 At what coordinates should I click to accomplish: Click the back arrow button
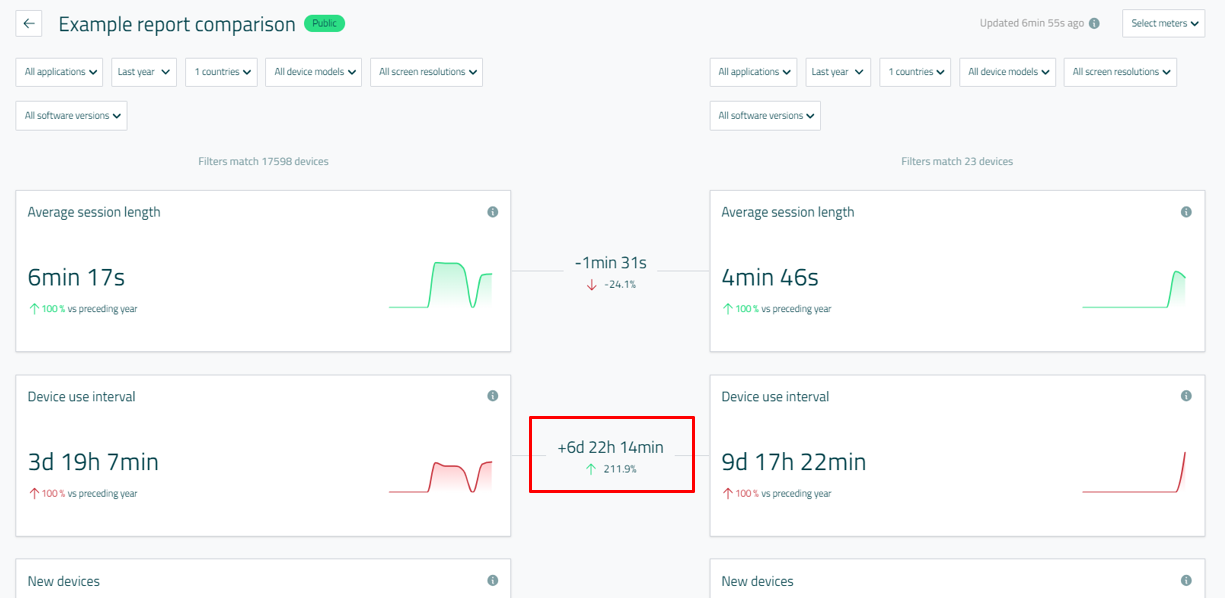coord(29,24)
